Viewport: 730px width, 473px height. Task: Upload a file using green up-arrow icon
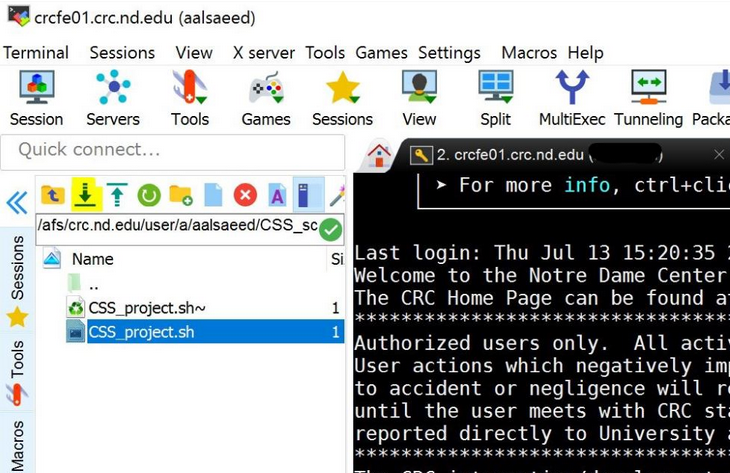(117, 195)
